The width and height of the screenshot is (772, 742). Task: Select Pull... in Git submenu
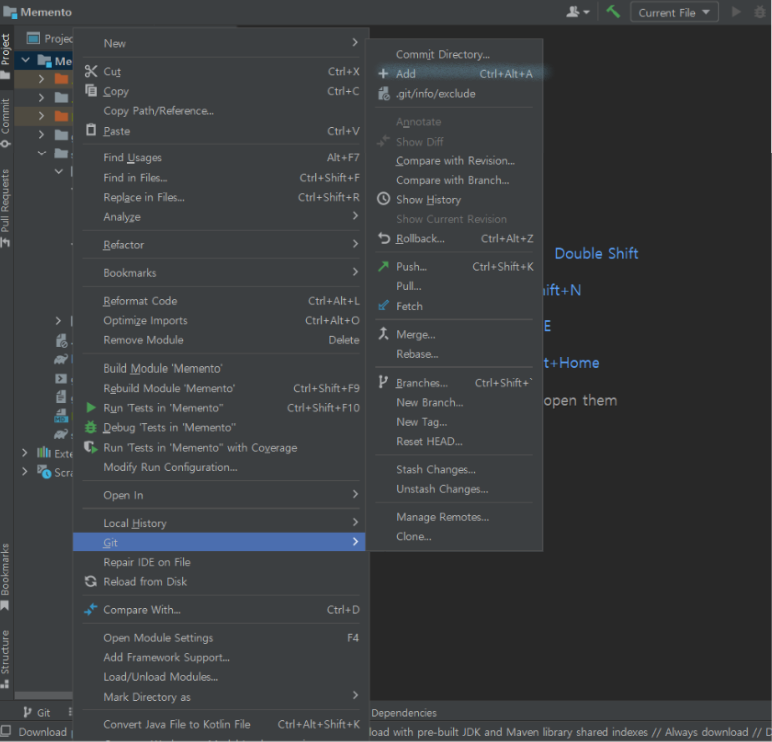[455, 286]
